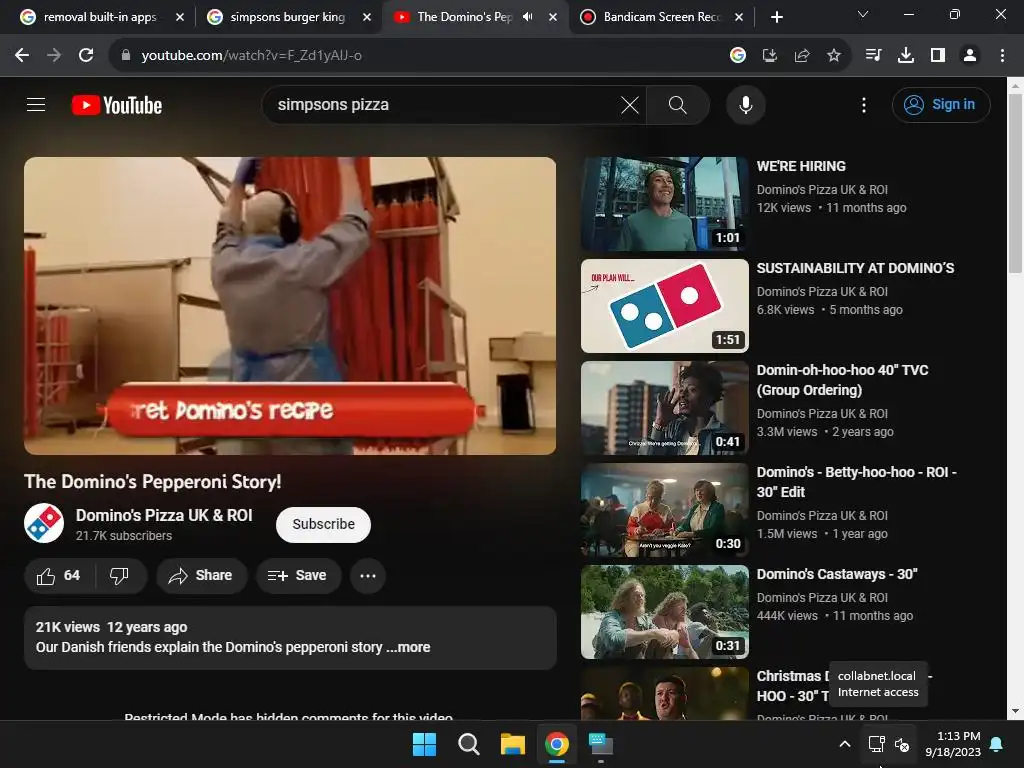
Task: Share this page icon in address bar
Action: click(x=802, y=56)
